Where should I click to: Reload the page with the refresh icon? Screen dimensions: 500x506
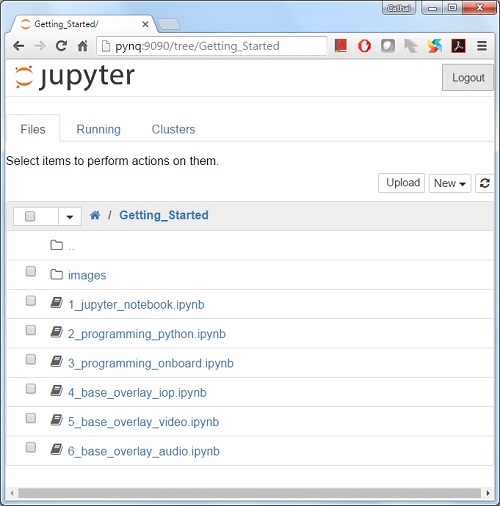[x=61, y=46]
